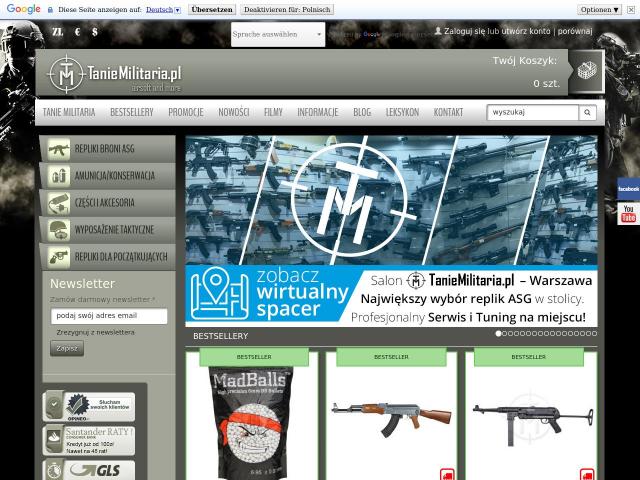Click the Zaloguj się link

pyautogui.click(x=464, y=31)
